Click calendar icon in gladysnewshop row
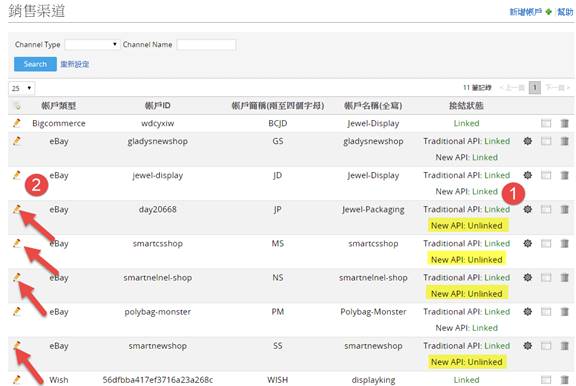 click(x=546, y=141)
